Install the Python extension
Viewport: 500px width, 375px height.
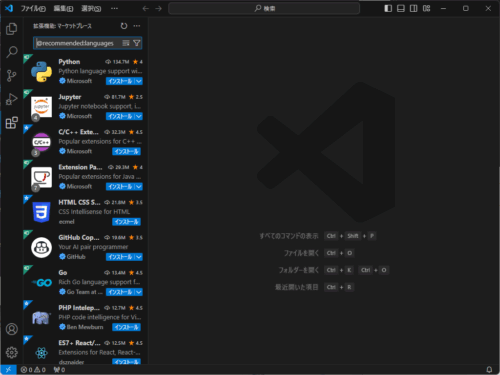click(x=120, y=81)
